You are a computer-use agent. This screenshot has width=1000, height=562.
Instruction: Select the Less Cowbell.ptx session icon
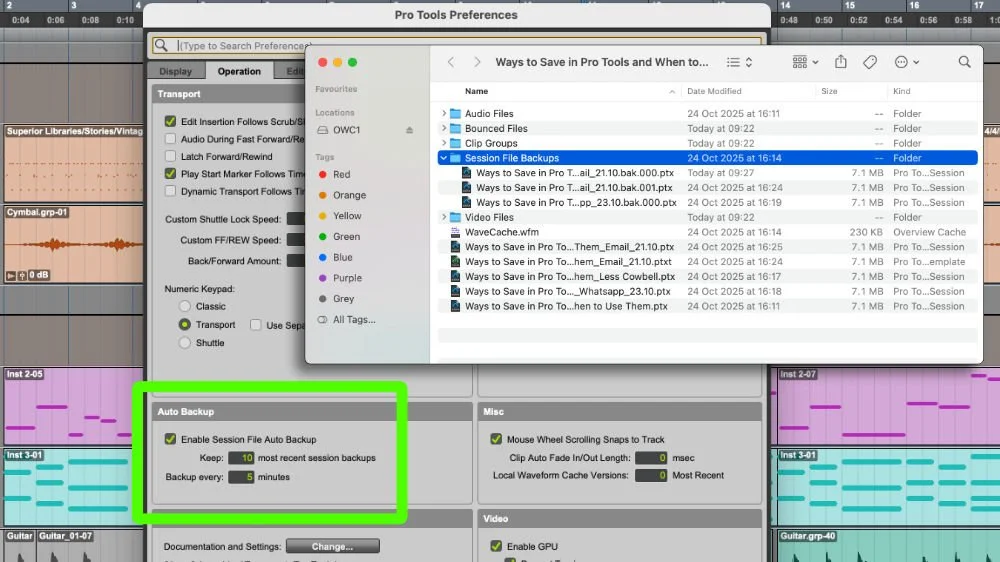click(x=455, y=276)
